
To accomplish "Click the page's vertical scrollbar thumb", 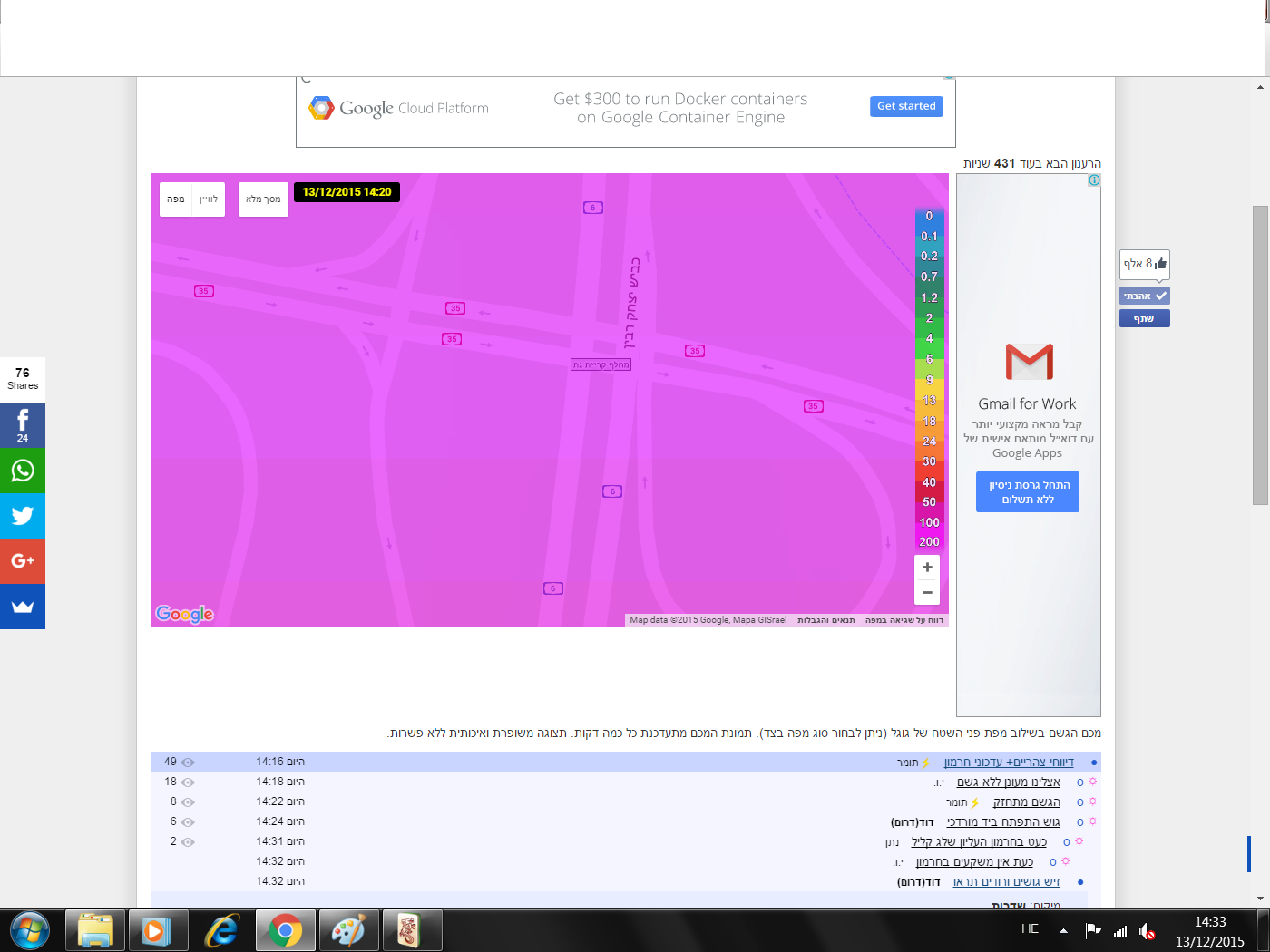I will pyautogui.click(x=1260, y=354).
